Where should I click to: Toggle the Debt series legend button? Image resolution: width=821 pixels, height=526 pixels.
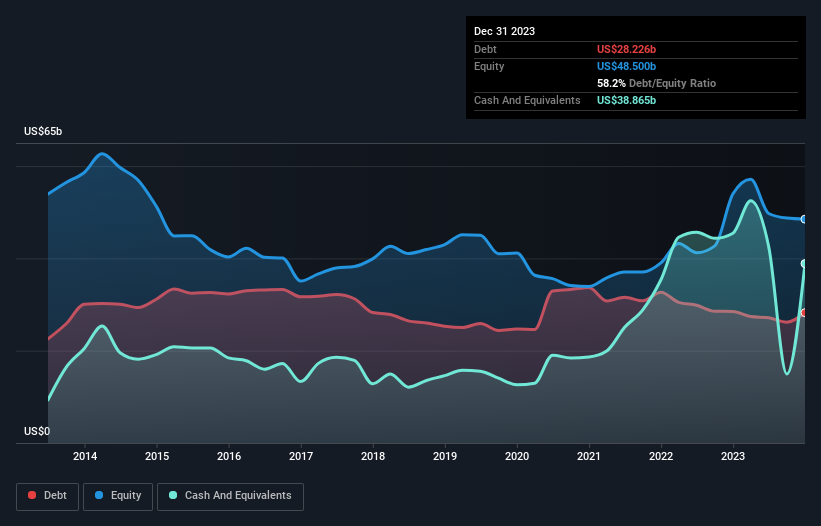pyautogui.click(x=47, y=496)
